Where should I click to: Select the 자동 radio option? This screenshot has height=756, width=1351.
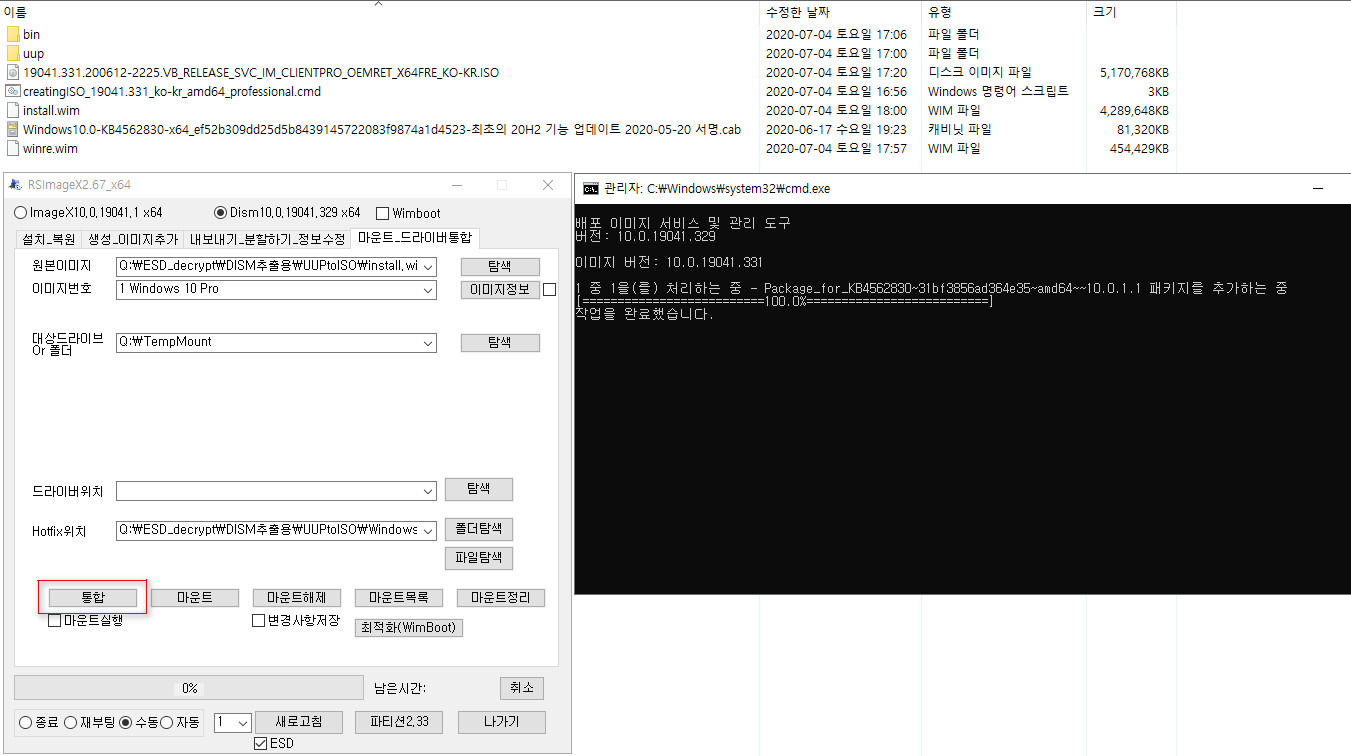pyautogui.click(x=168, y=722)
